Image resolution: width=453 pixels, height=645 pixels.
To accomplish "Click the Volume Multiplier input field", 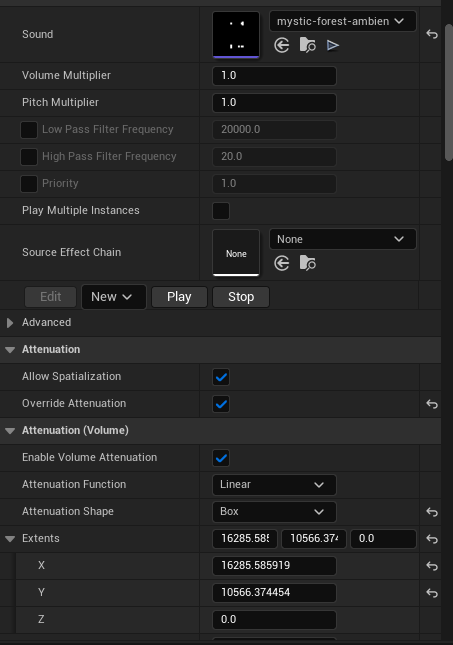I will (274, 76).
